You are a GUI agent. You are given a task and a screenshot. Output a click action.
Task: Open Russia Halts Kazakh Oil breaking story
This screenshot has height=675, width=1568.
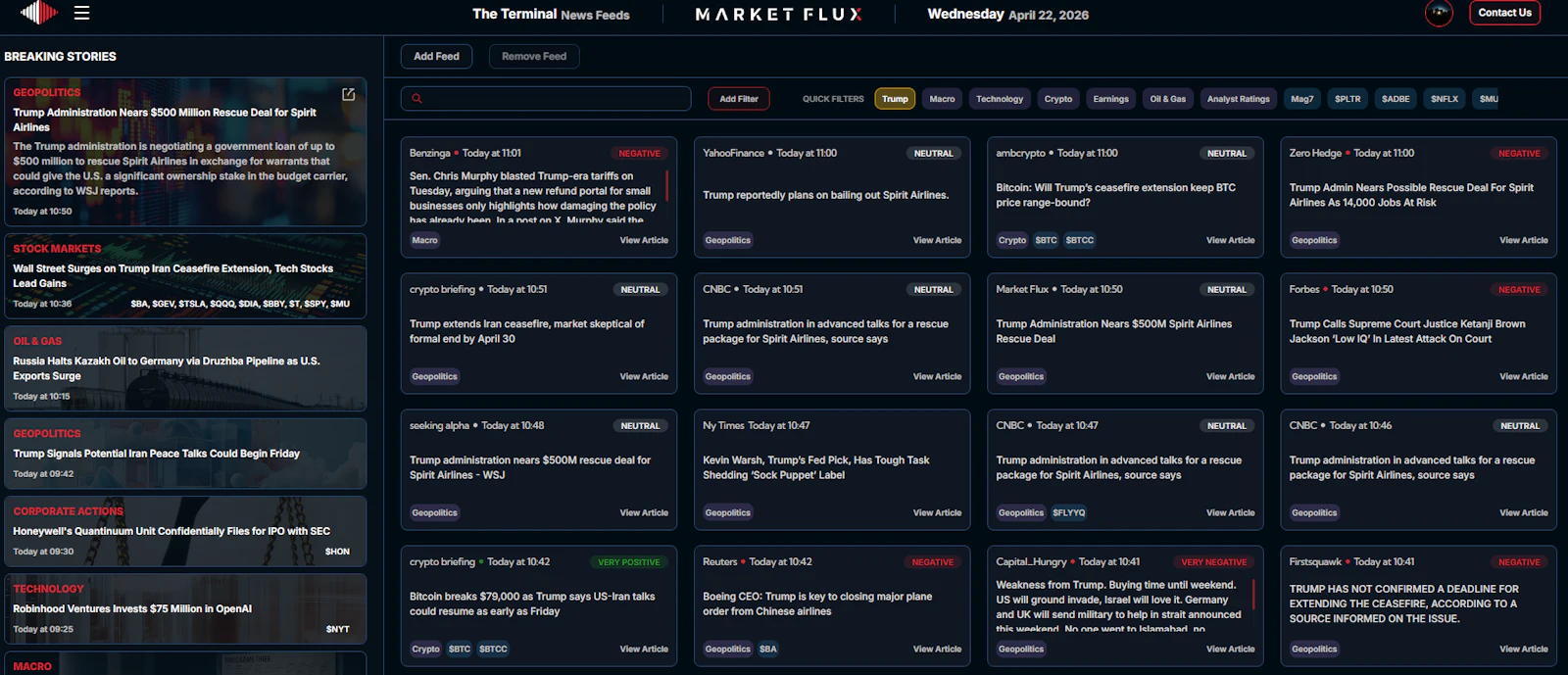pyautogui.click(x=185, y=368)
